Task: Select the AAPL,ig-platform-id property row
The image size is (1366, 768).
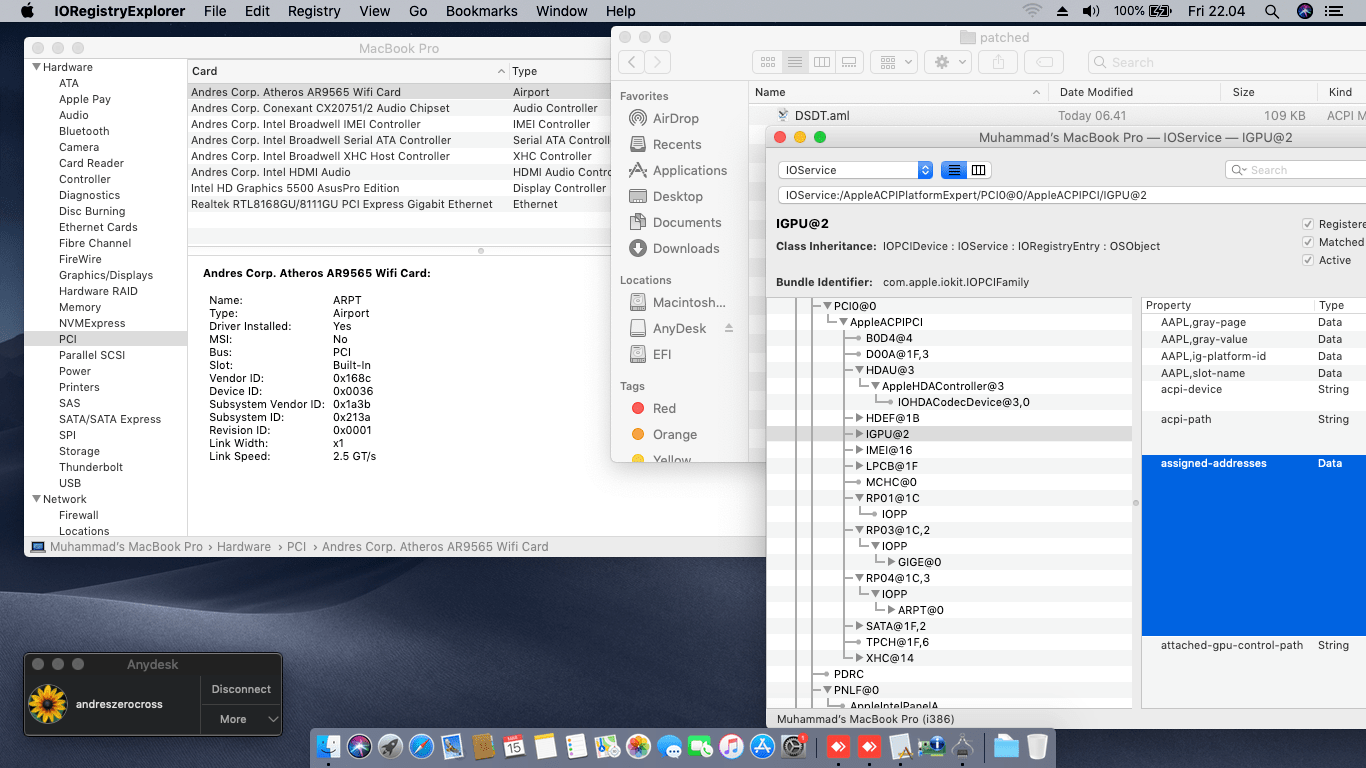Action: [1254, 356]
